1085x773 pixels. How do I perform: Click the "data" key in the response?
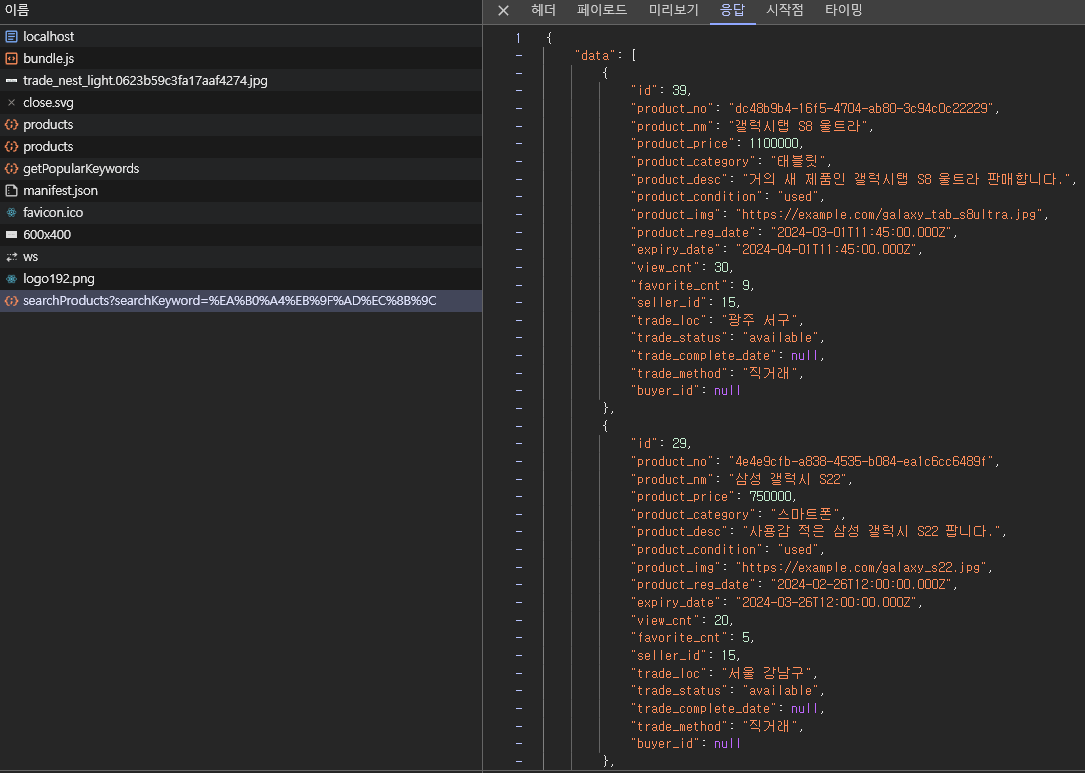(x=595, y=55)
